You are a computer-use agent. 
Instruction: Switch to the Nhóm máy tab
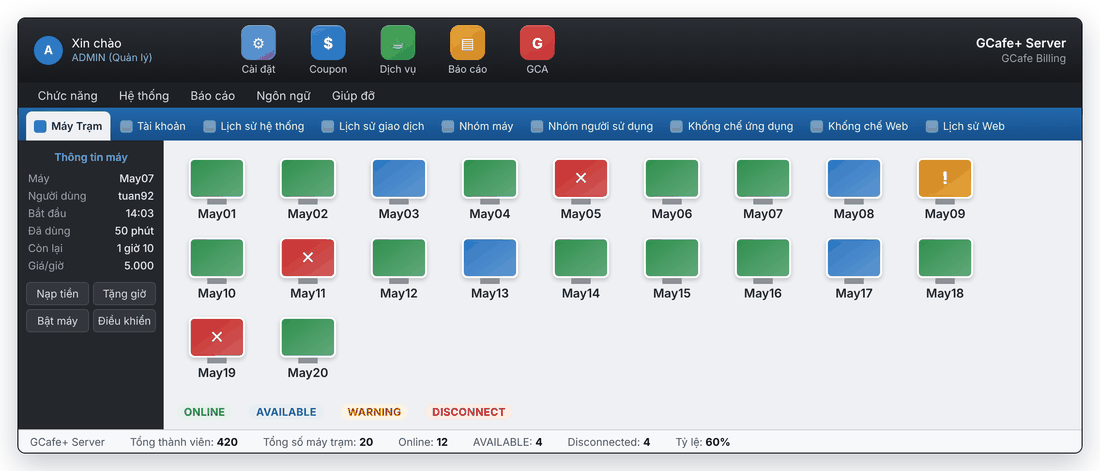pos(478,126)
